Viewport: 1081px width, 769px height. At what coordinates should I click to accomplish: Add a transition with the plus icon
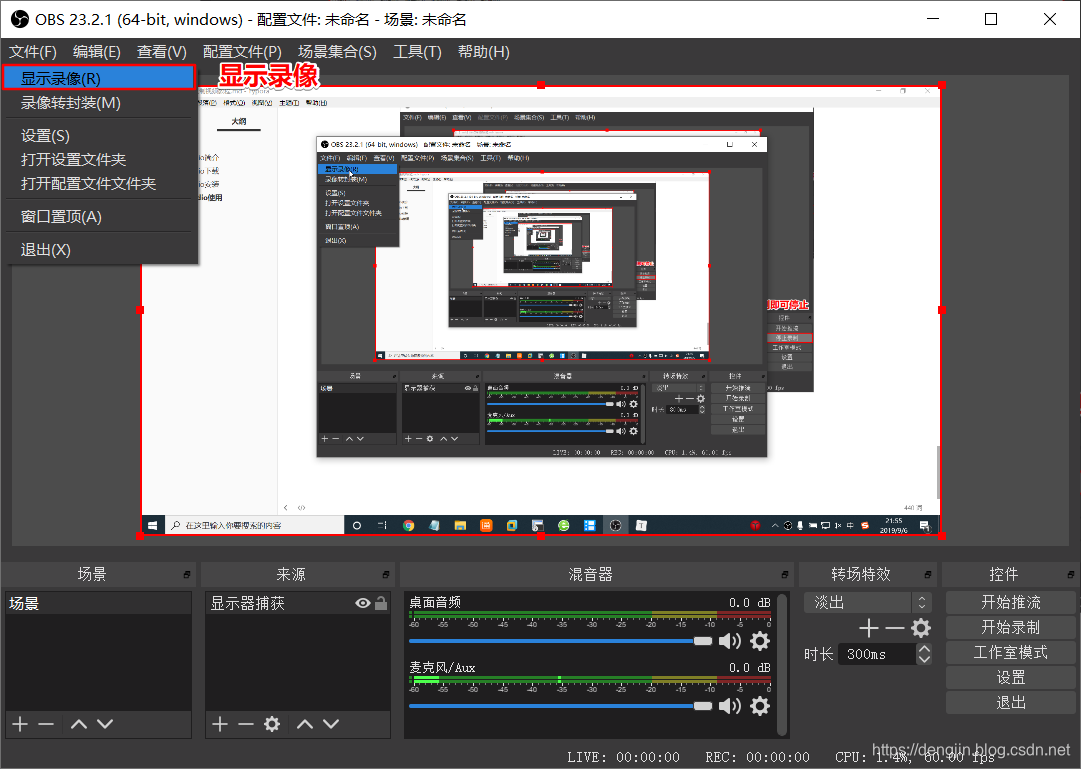pos(869,628)
